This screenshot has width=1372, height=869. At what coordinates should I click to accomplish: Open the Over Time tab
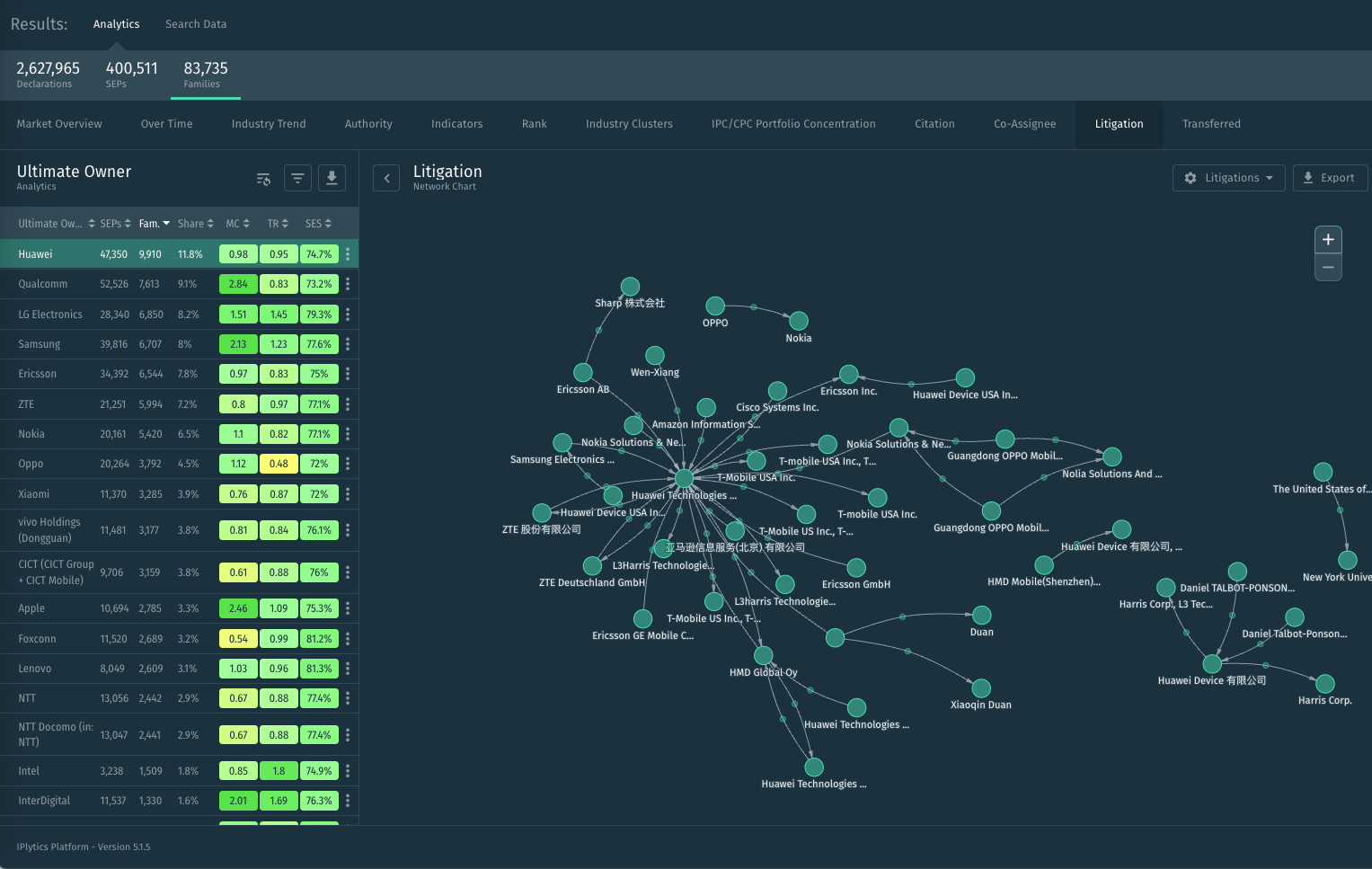tap(166, 124)
